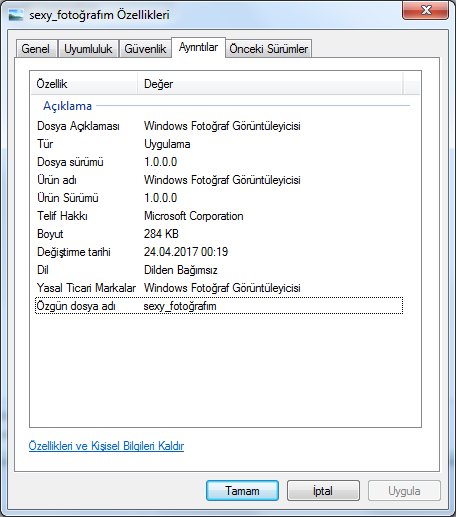Screen dimensions: 457x517
Task: Select the Tür property row
Action: click(219, 144)
